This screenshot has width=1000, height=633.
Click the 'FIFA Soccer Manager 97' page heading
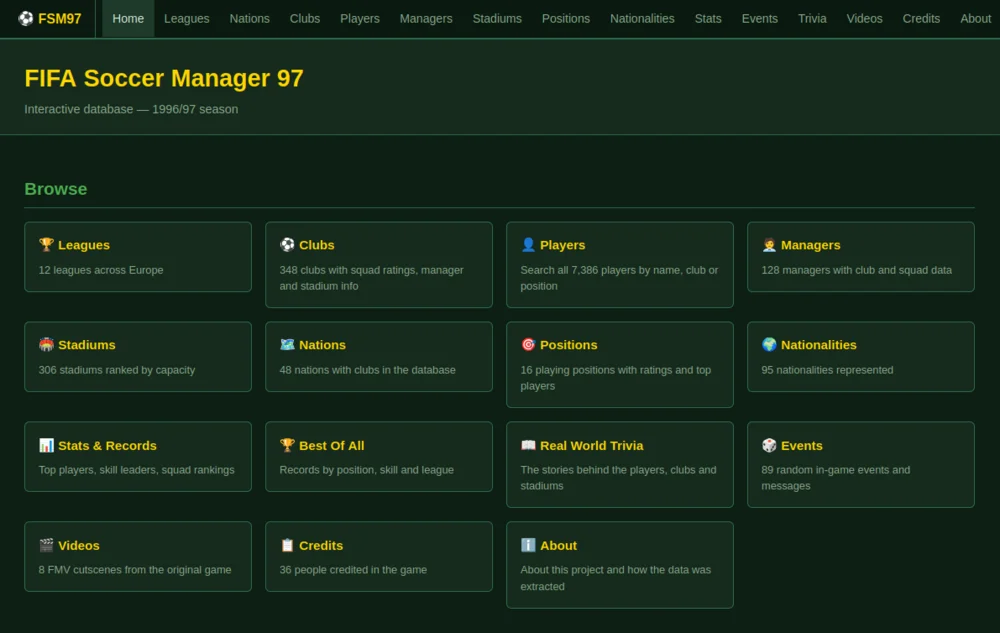coord(164,78)
